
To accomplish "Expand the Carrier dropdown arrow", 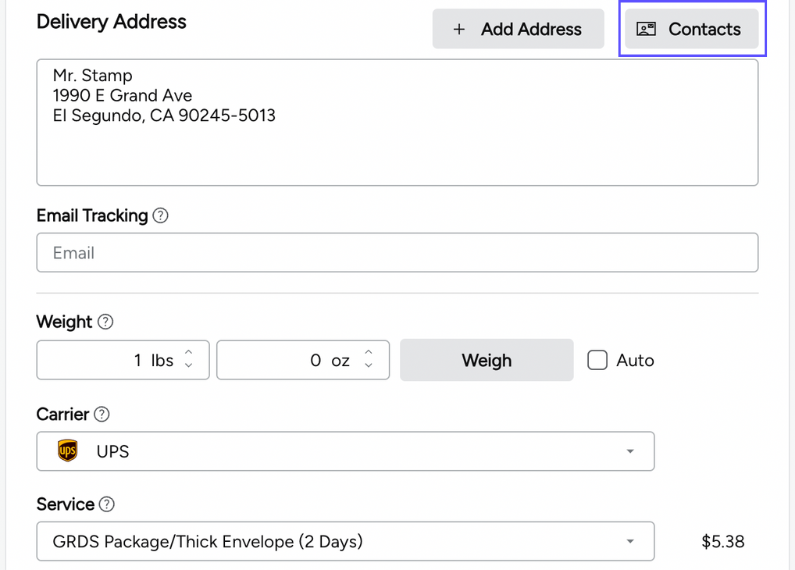I will 630,451.
